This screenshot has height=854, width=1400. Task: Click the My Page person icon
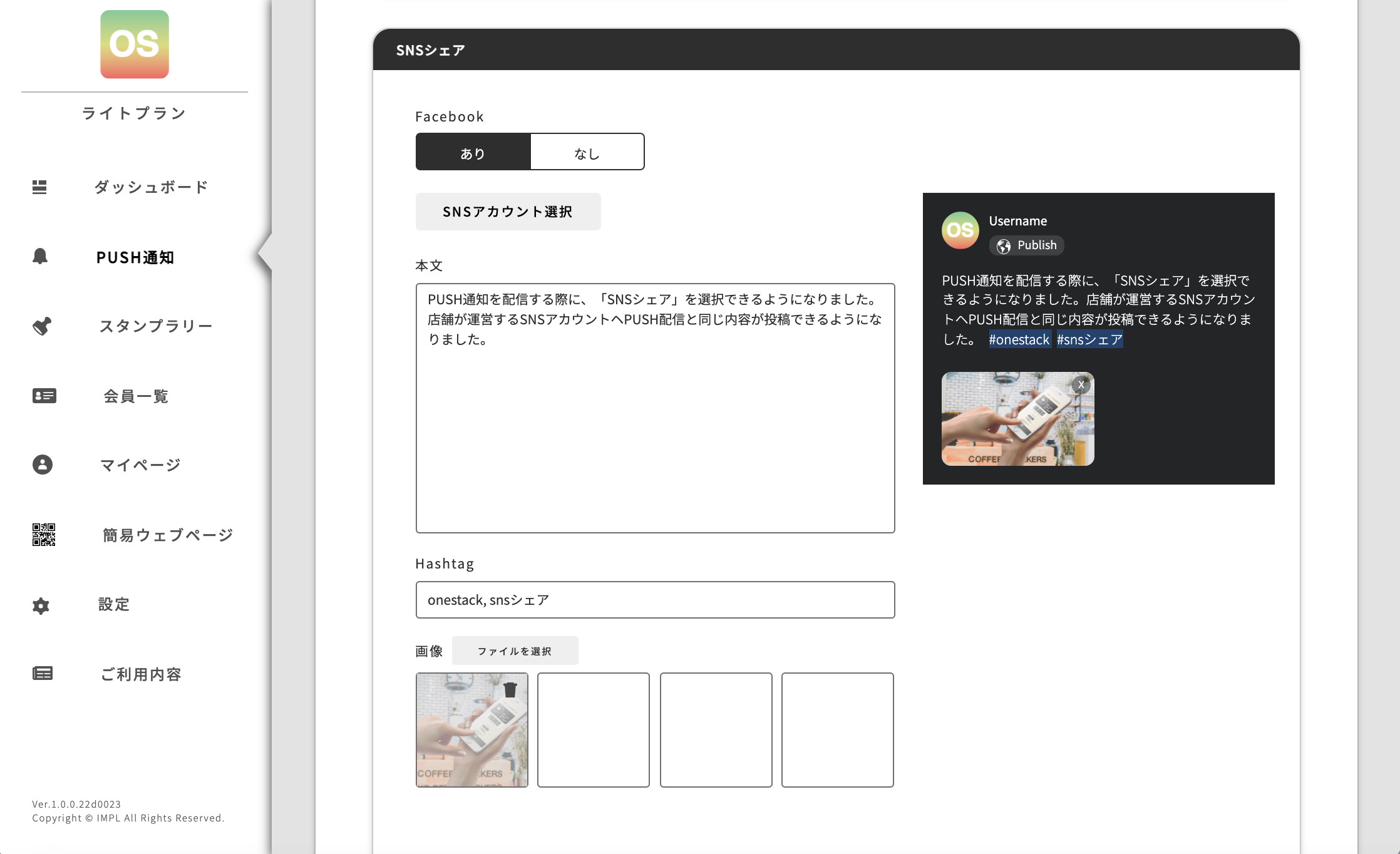coord(43,465)
